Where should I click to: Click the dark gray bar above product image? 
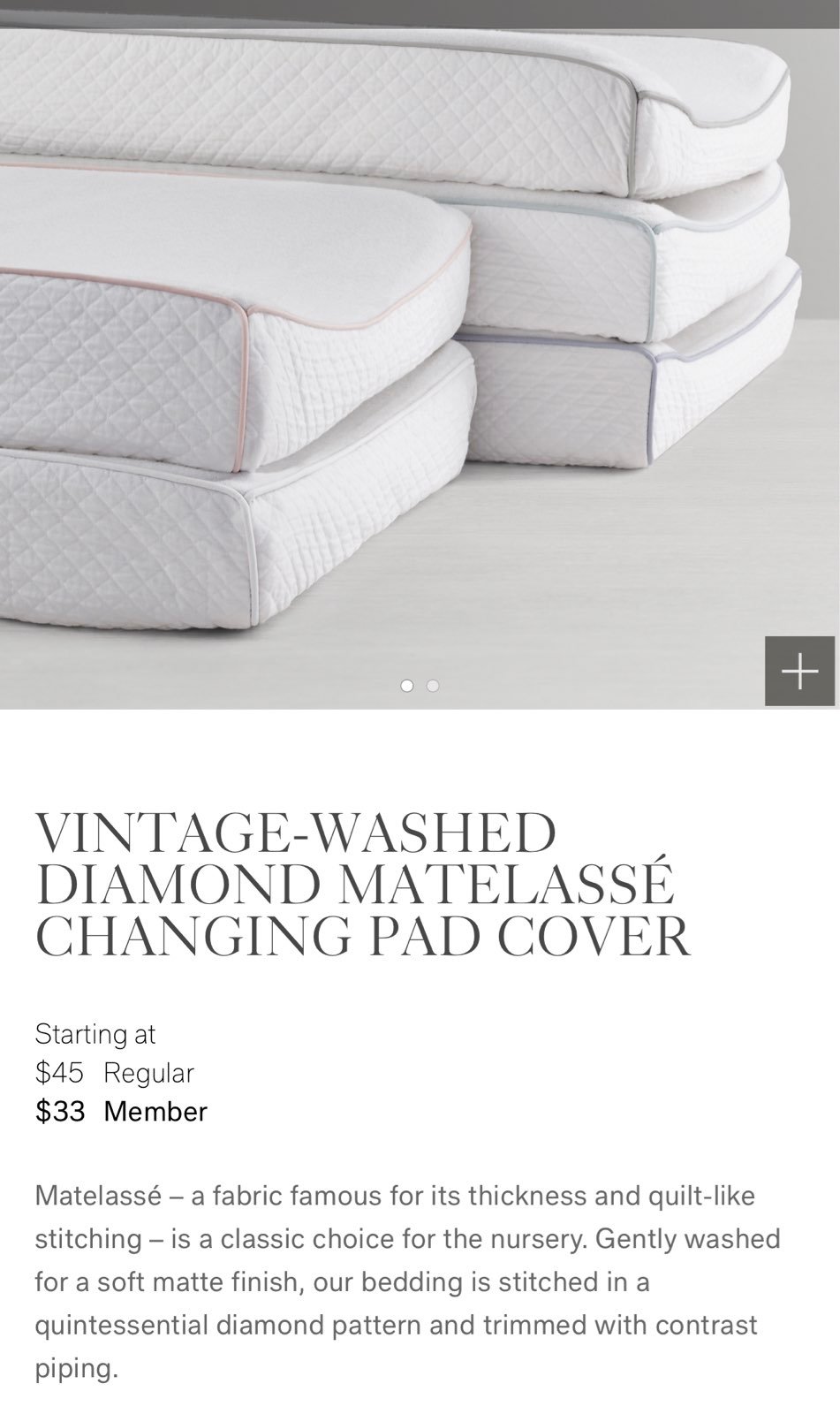click(420, 14)
